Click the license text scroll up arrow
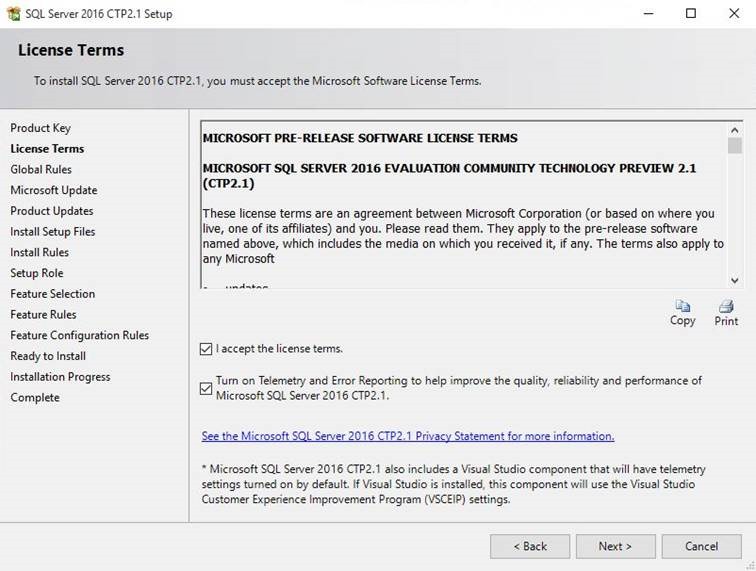This screenshot has height=571, width=756. click(734, 130)
